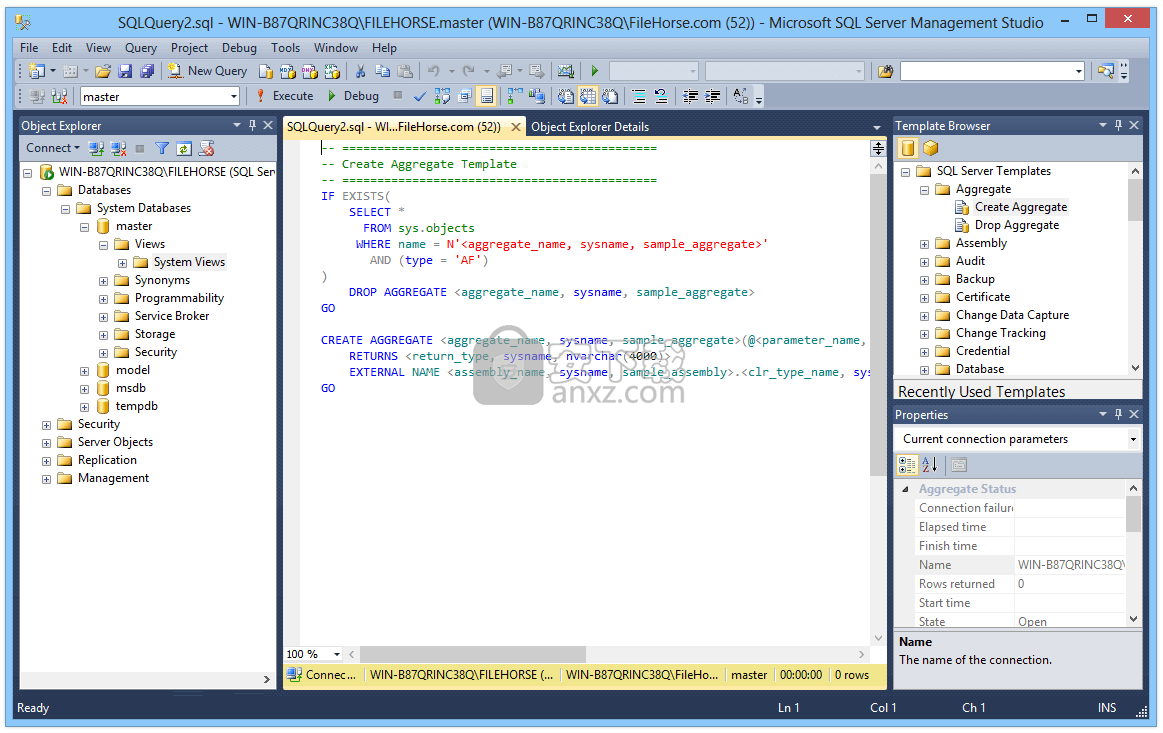1163x733 pixels.
Task: Select the SQLQuery2.sql tab
Action: 394,127
